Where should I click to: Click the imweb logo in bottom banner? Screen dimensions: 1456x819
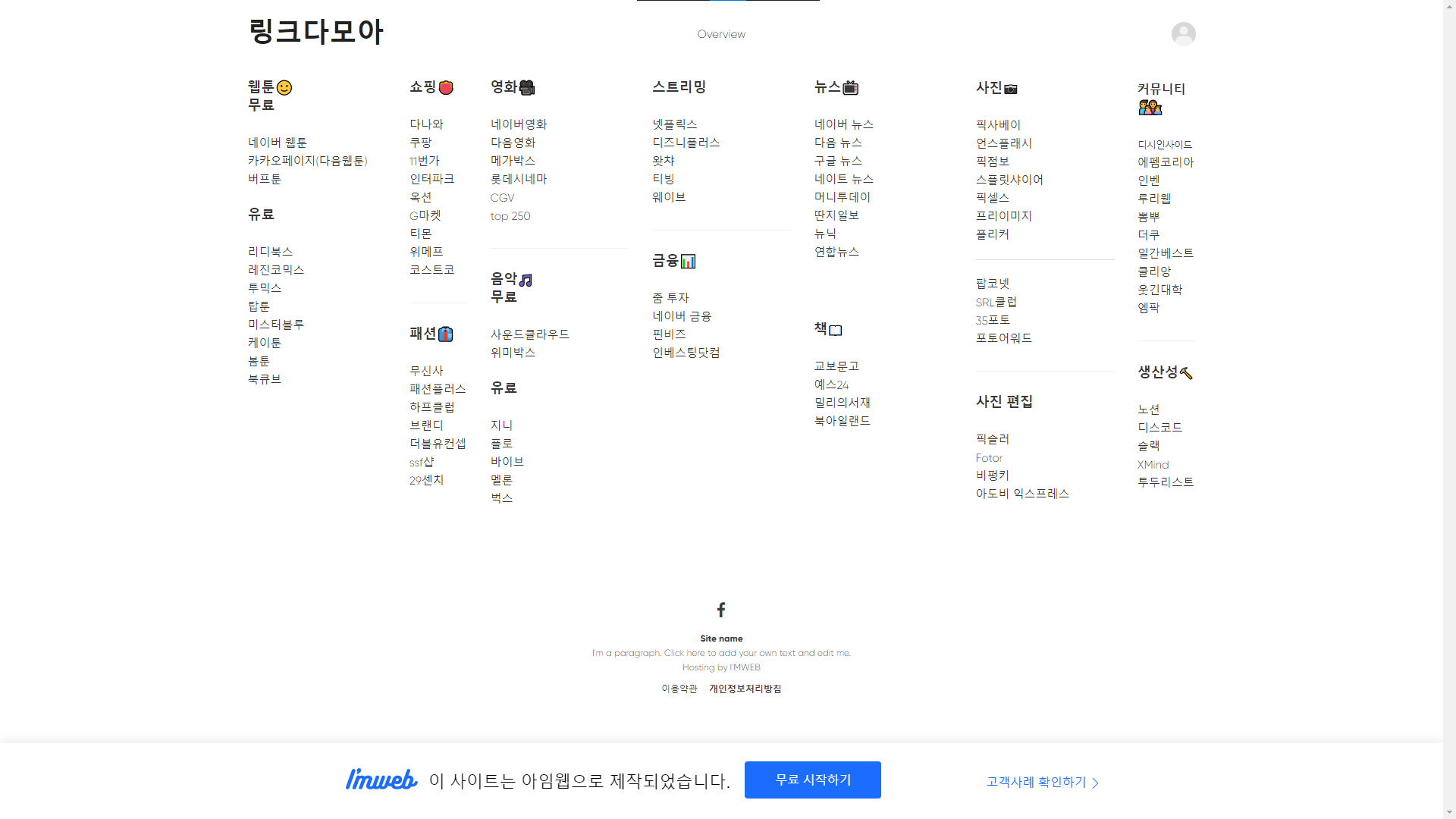point(381,780)
